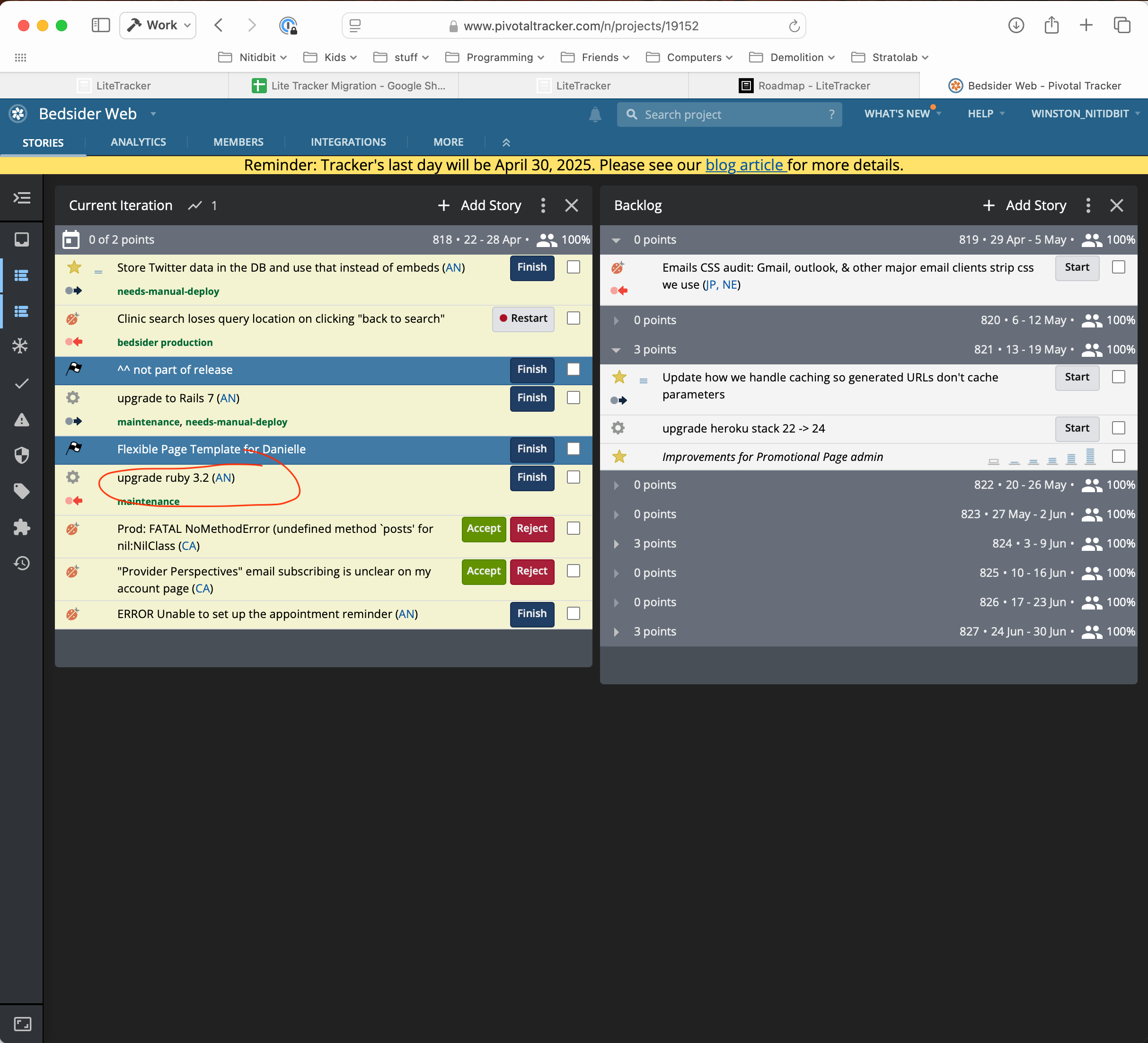Open the MEMBERS tab
Image resolution: width=1148 pixels, height=1043 pixels.
point(238,142)
